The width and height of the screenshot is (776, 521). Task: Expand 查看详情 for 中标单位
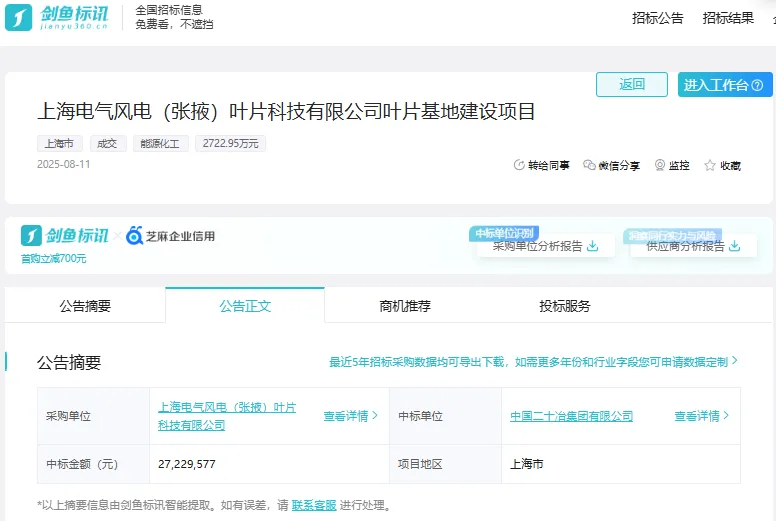(701, 416)
